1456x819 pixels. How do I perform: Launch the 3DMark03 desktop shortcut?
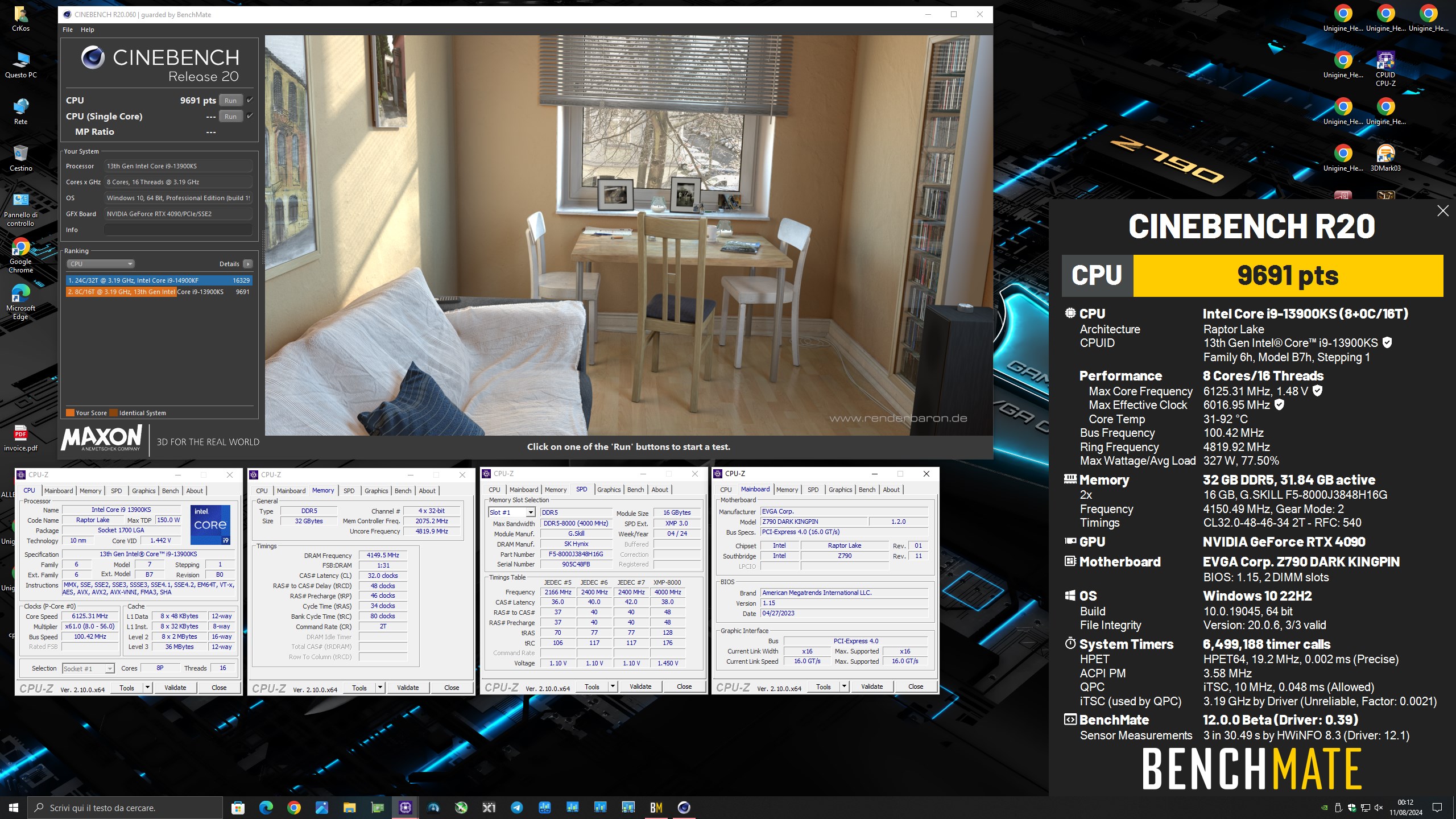tap(1385, 158)
